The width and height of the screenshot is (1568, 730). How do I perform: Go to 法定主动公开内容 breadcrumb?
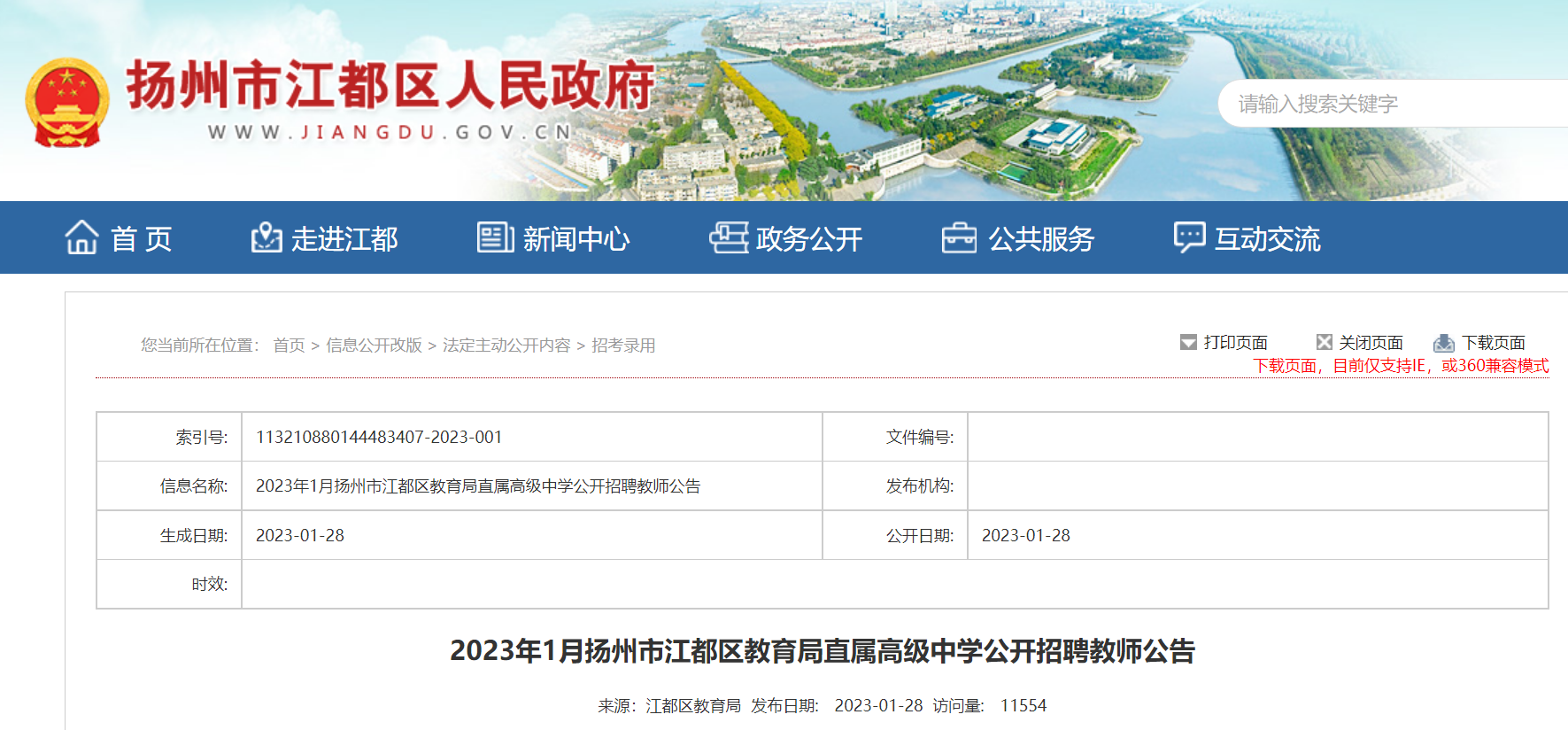506,346
